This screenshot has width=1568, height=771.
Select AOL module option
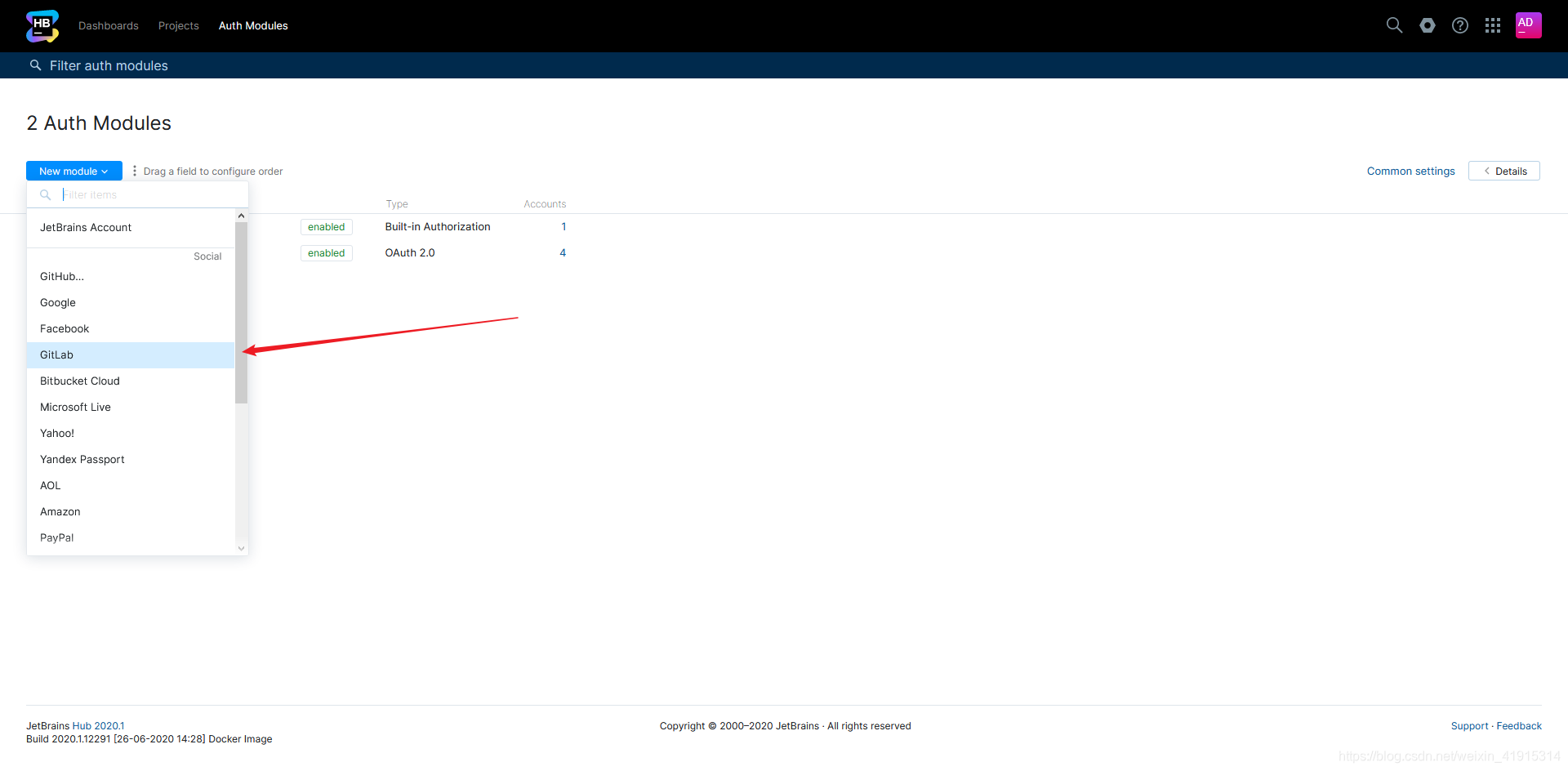point(131,485)
